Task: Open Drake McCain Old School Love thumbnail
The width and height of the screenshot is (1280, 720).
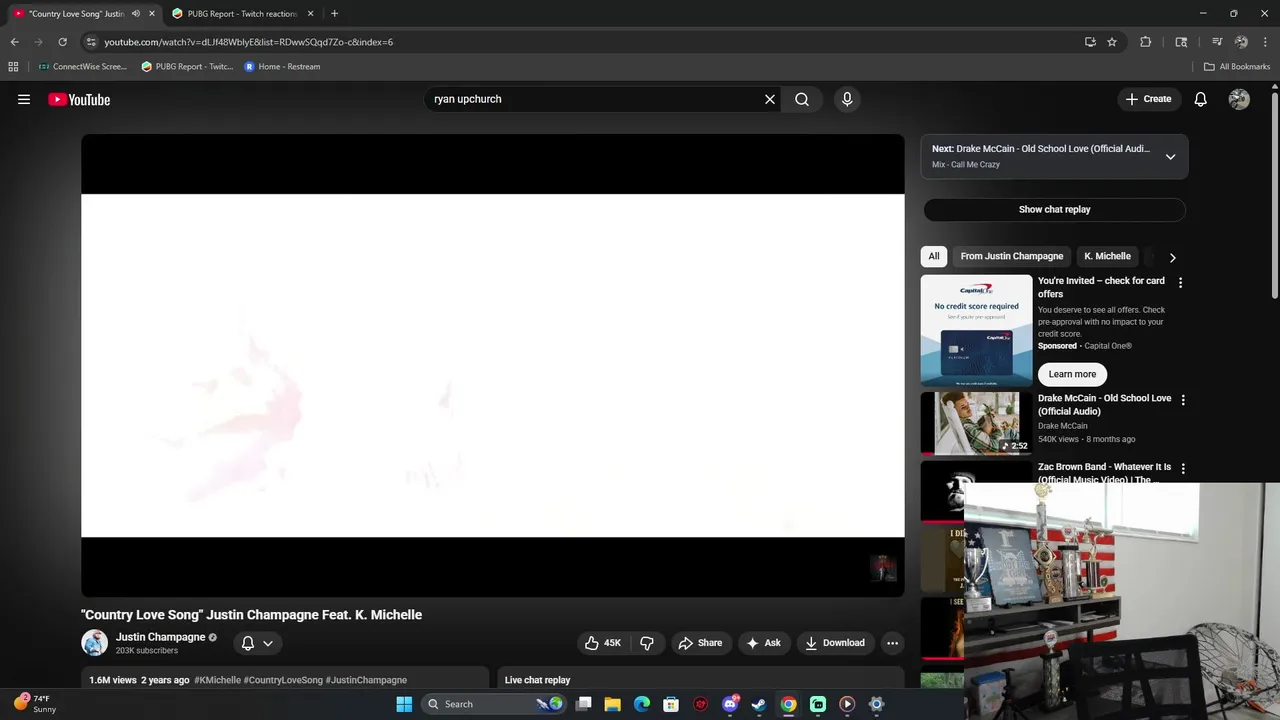Action: coord(976,423)
